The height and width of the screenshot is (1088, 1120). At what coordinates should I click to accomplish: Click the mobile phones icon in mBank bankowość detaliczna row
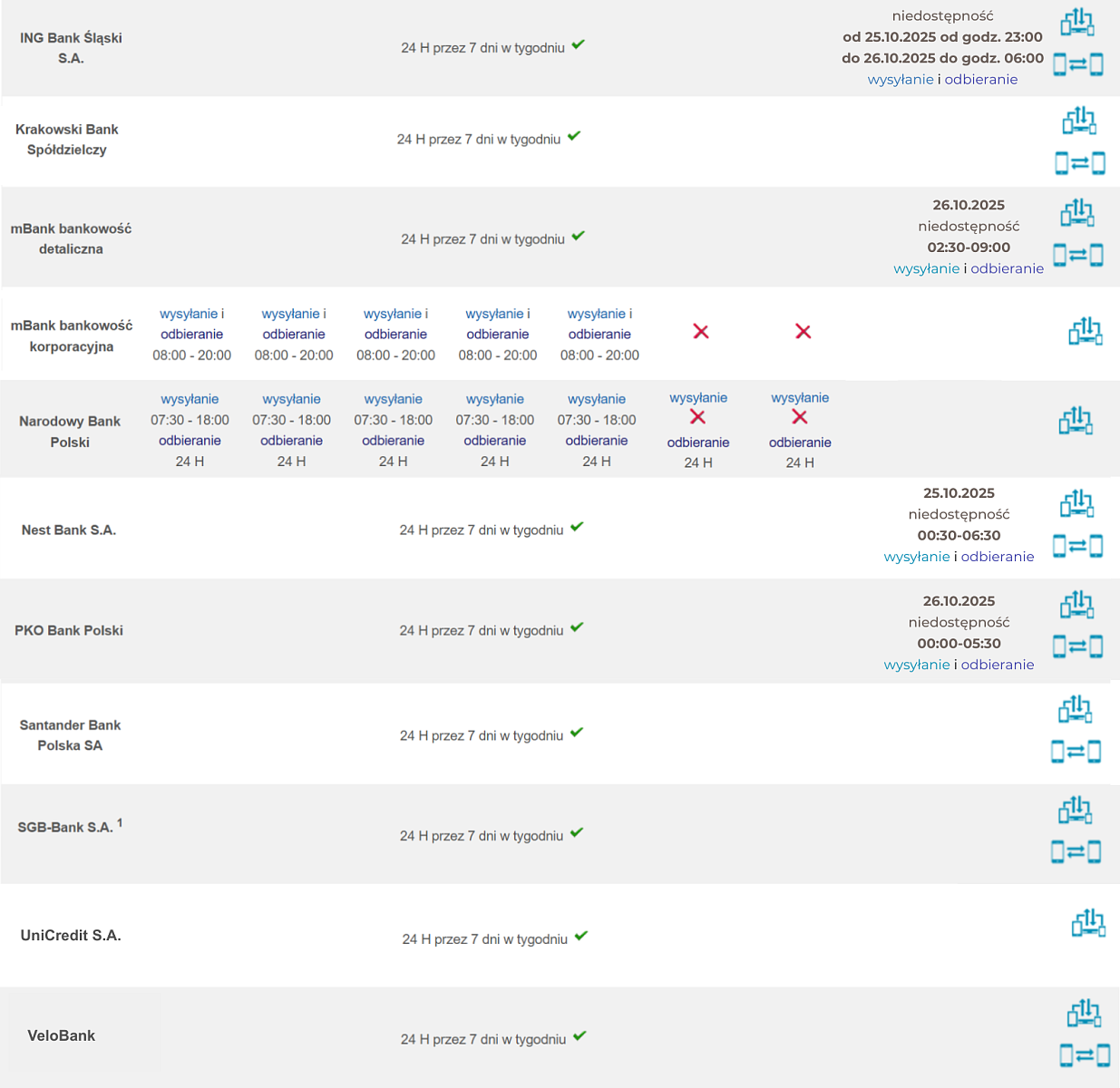pos(1077,256)
